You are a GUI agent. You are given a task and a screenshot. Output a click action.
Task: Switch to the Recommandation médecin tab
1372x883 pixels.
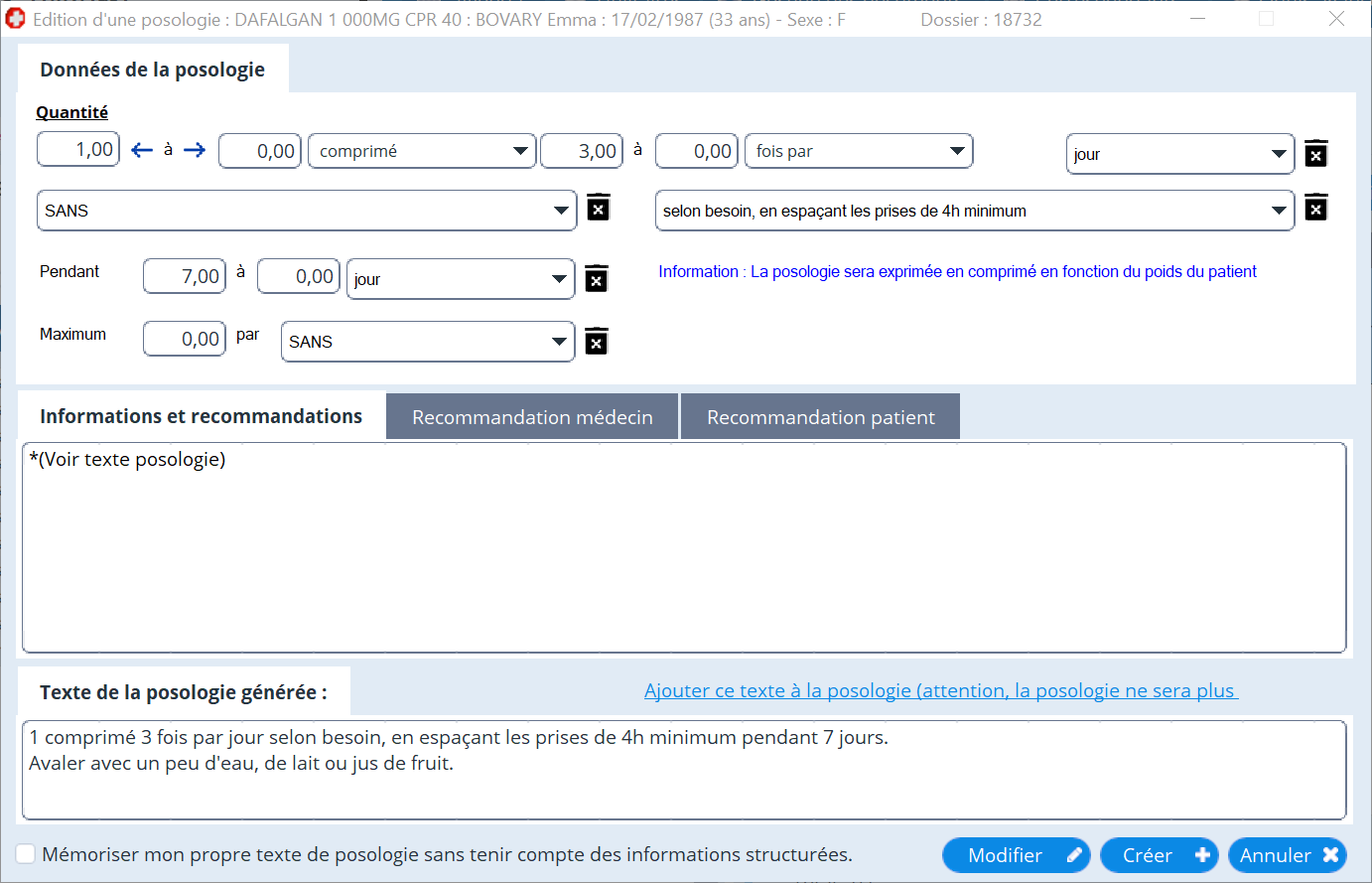532,417
